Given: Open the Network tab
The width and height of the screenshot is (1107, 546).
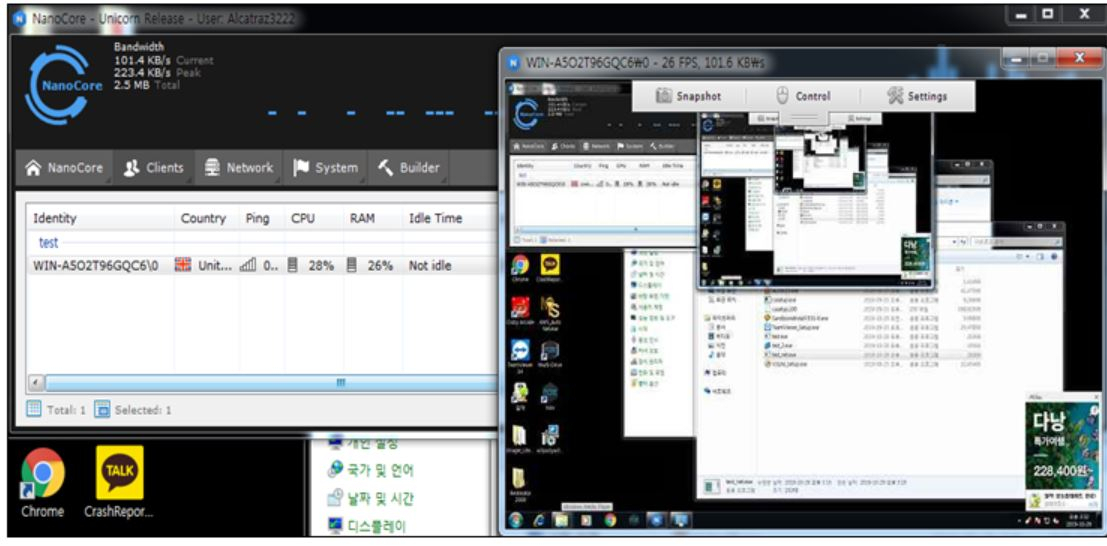Looking at the screenshot, I should [x=238, y=168].
